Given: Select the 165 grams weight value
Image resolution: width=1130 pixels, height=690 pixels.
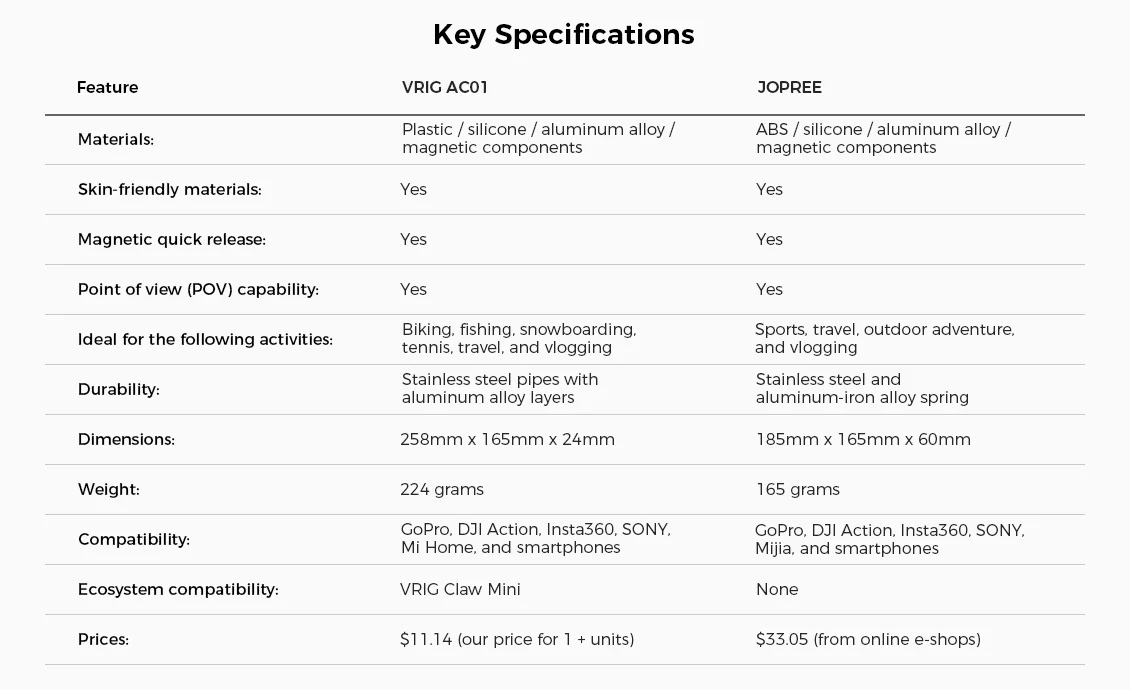Looking at the screenshot, I should (798, 490).
